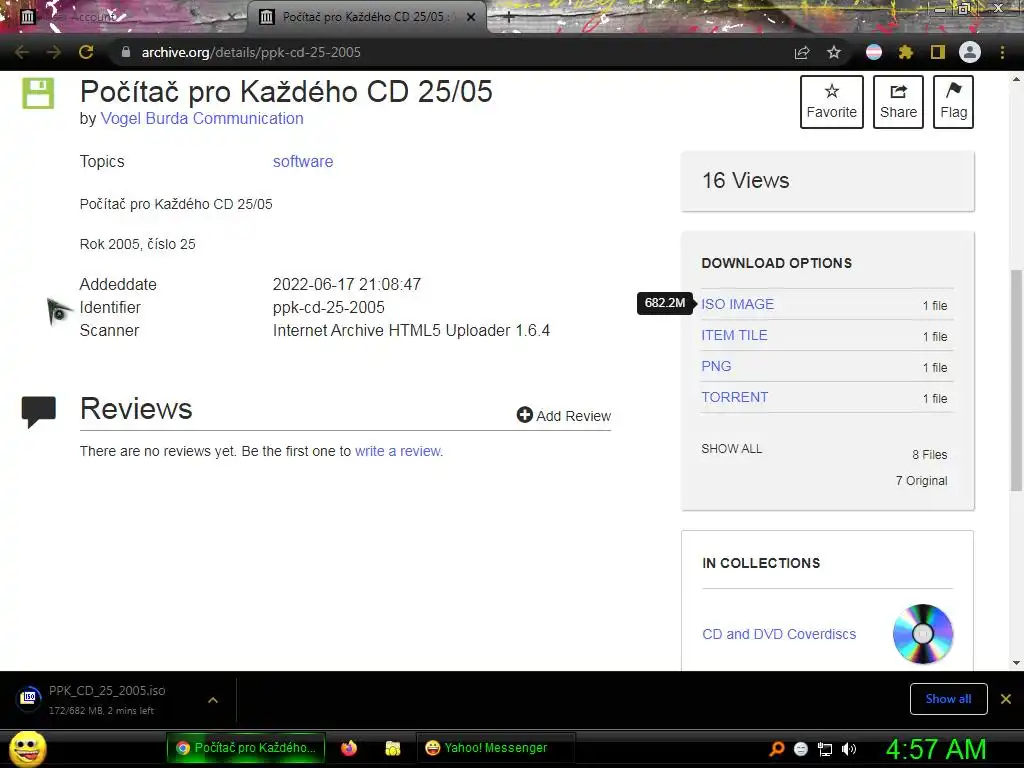Image resolution: width=1024 pixels, height=768 pixels.
Task: Share this archive item
Action: [x=898, y=102]
